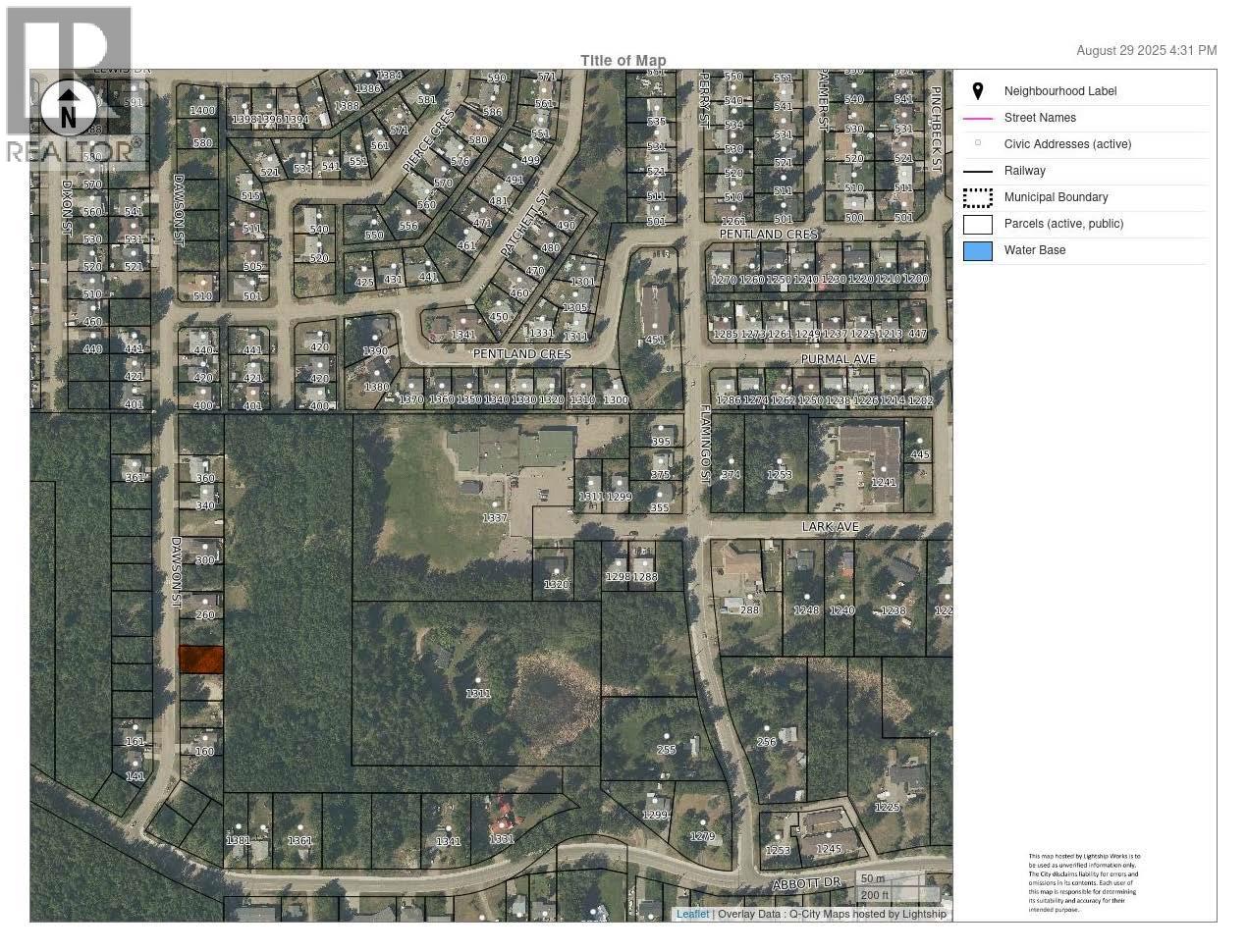This screenshot has height=952, width=1247.
Task: Click the north arrow compass icon
Action: (68, 108)
